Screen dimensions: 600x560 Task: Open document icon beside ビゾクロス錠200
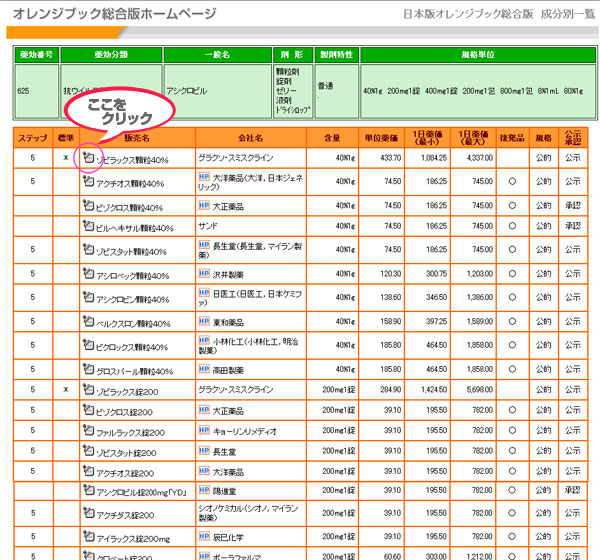pyautogui.click(x=88, y=410)
